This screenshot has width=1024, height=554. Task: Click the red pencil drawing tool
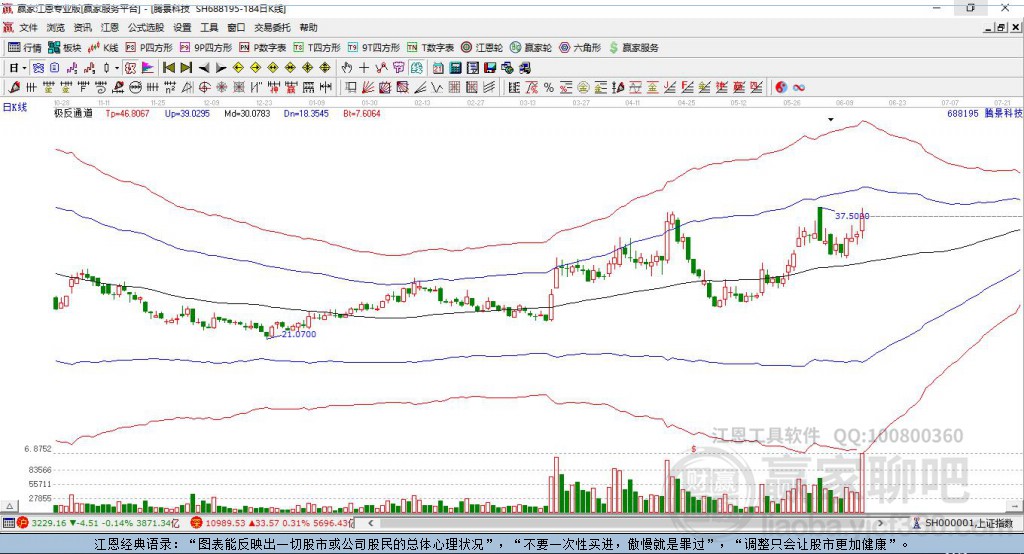click(14, 88)
